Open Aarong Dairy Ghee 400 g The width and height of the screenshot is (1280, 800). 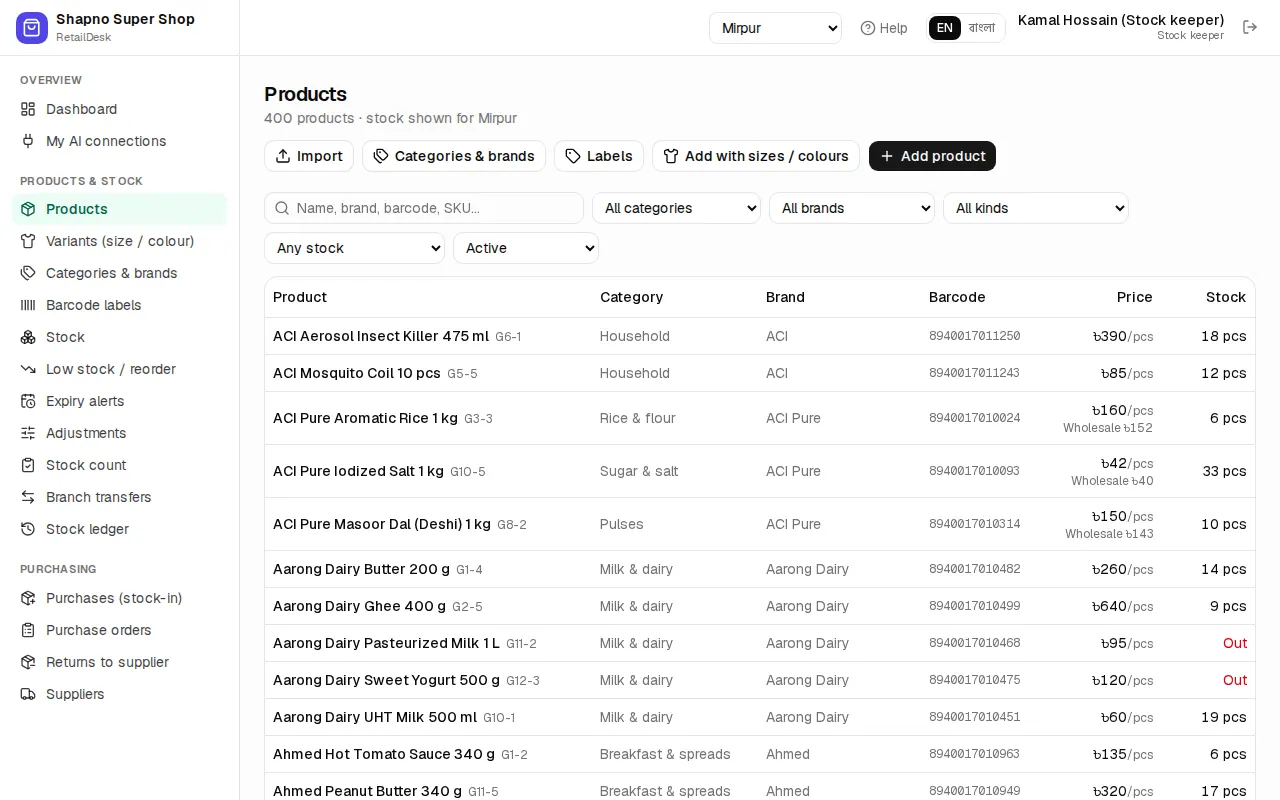point(360,606)
